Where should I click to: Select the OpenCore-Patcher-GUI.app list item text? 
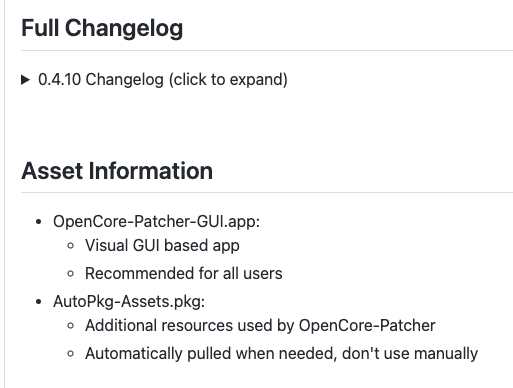click(x=156, y=222)
